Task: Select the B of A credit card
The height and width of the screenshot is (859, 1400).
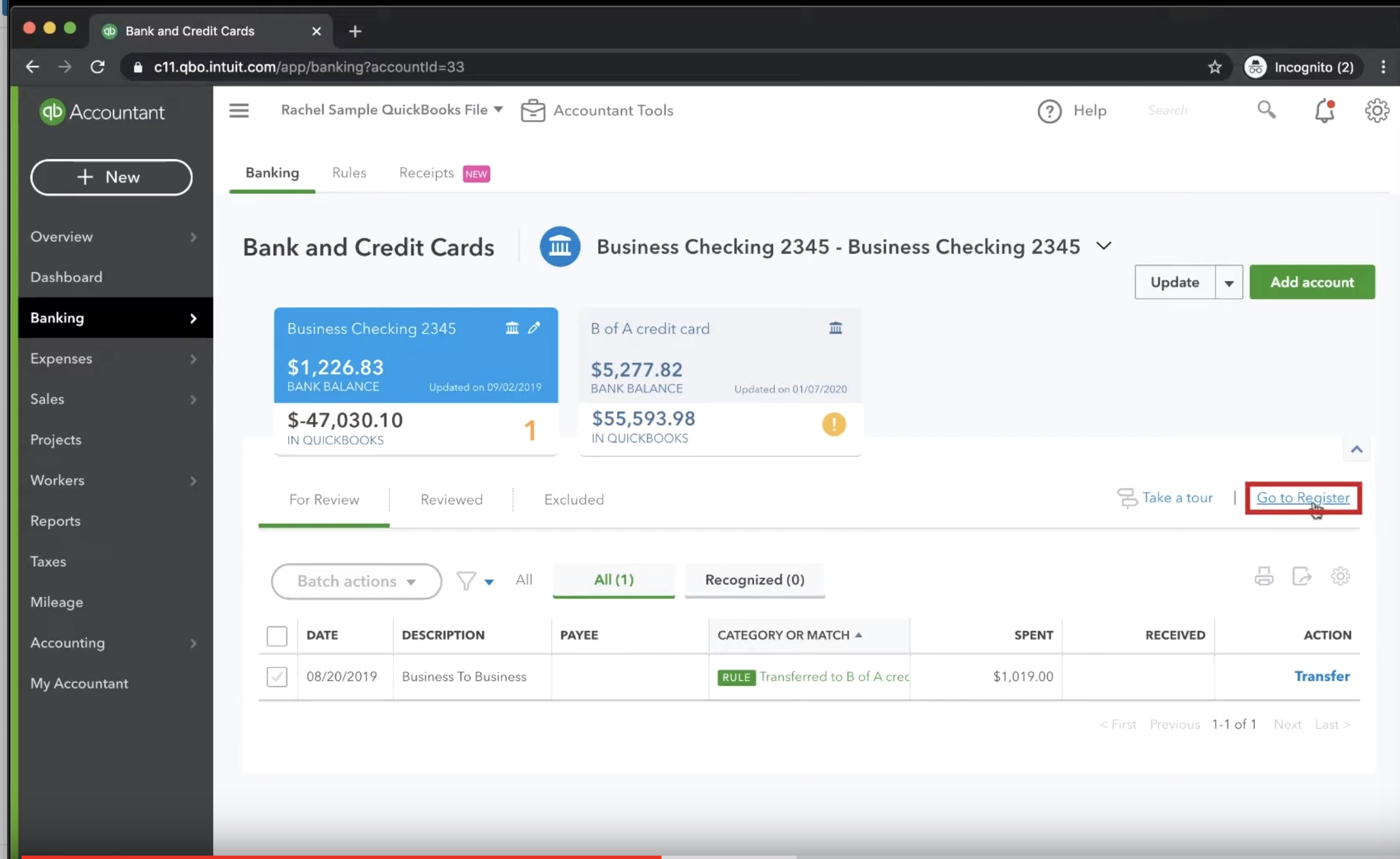Action: point(720,381)
